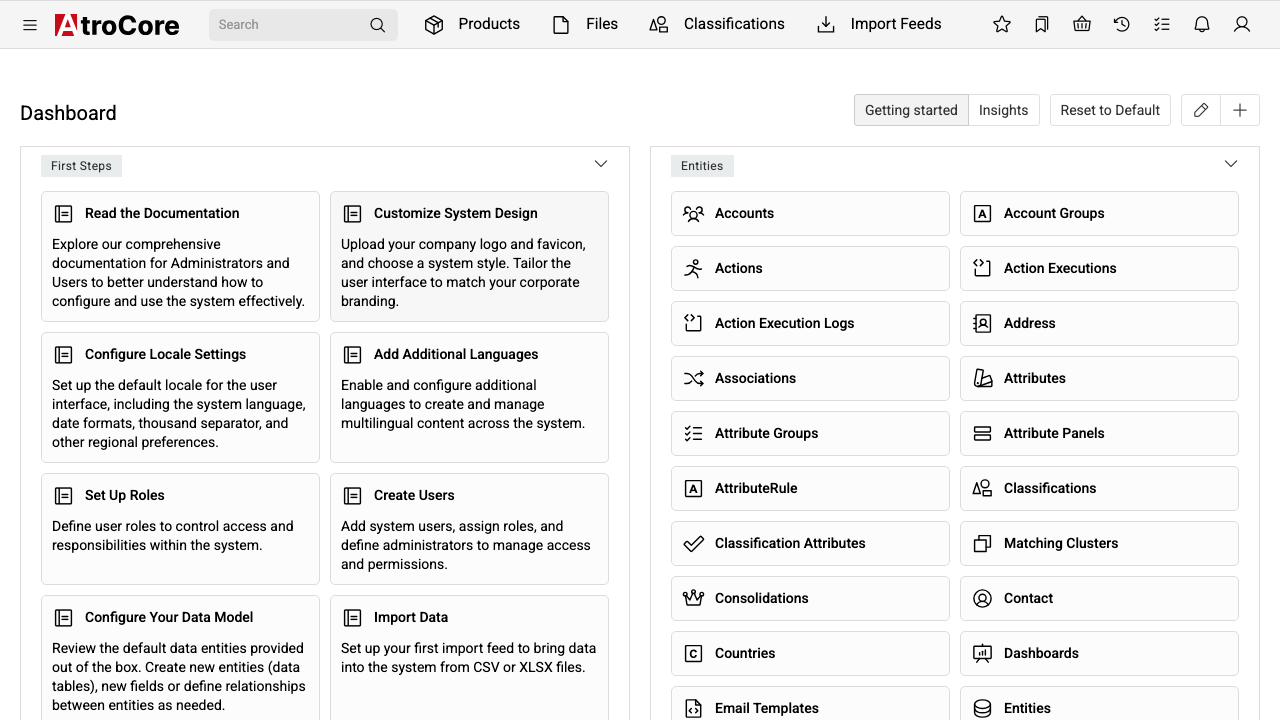
Task: Open favorites star icon
Action: [x=1002, y=25]
